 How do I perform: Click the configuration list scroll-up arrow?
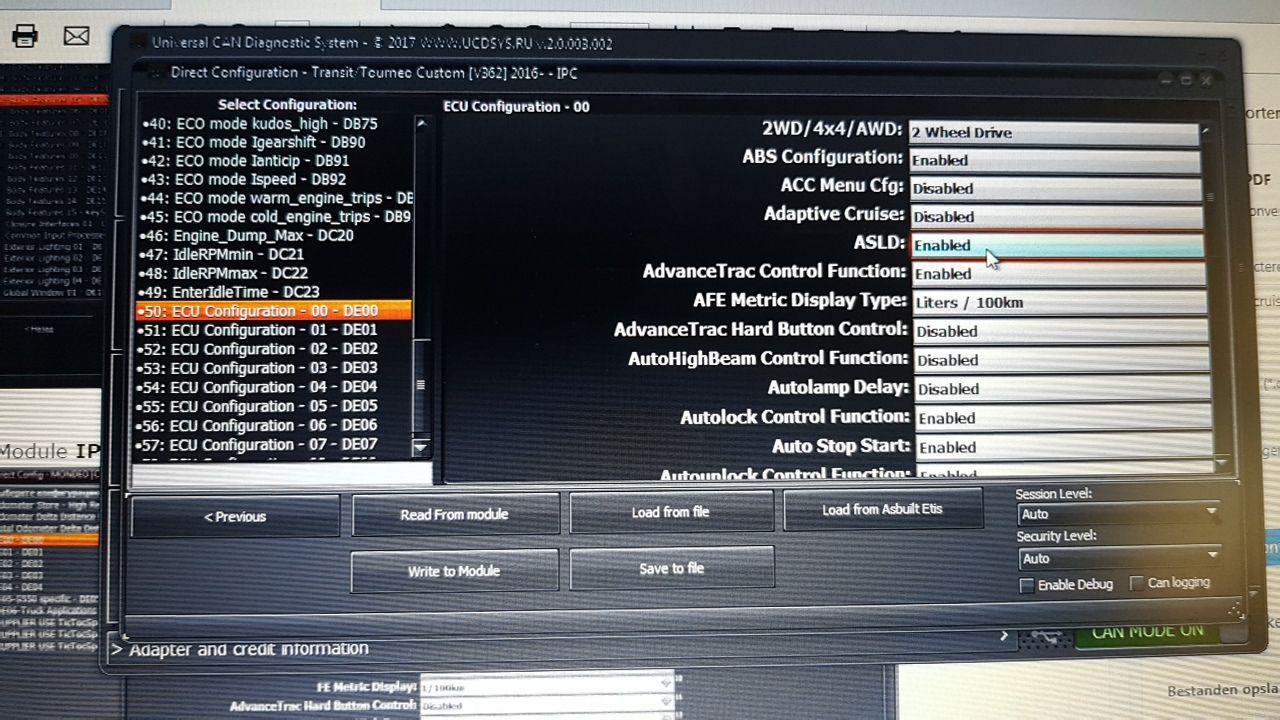tap(421, 124)
